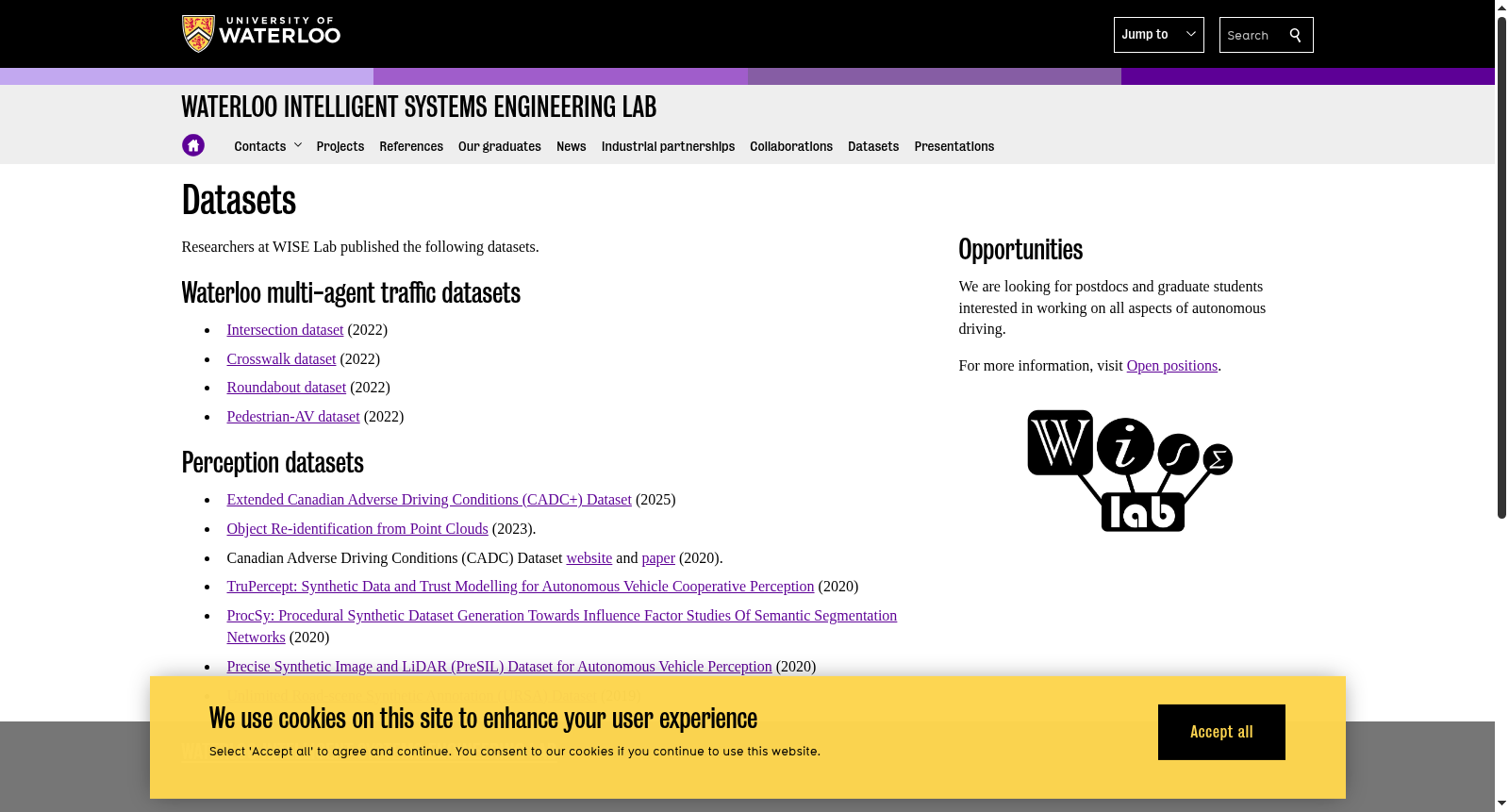Open Our graduates in navigation
The width and height of the screenshot is (1509, 812).
(x=500, y=146)
